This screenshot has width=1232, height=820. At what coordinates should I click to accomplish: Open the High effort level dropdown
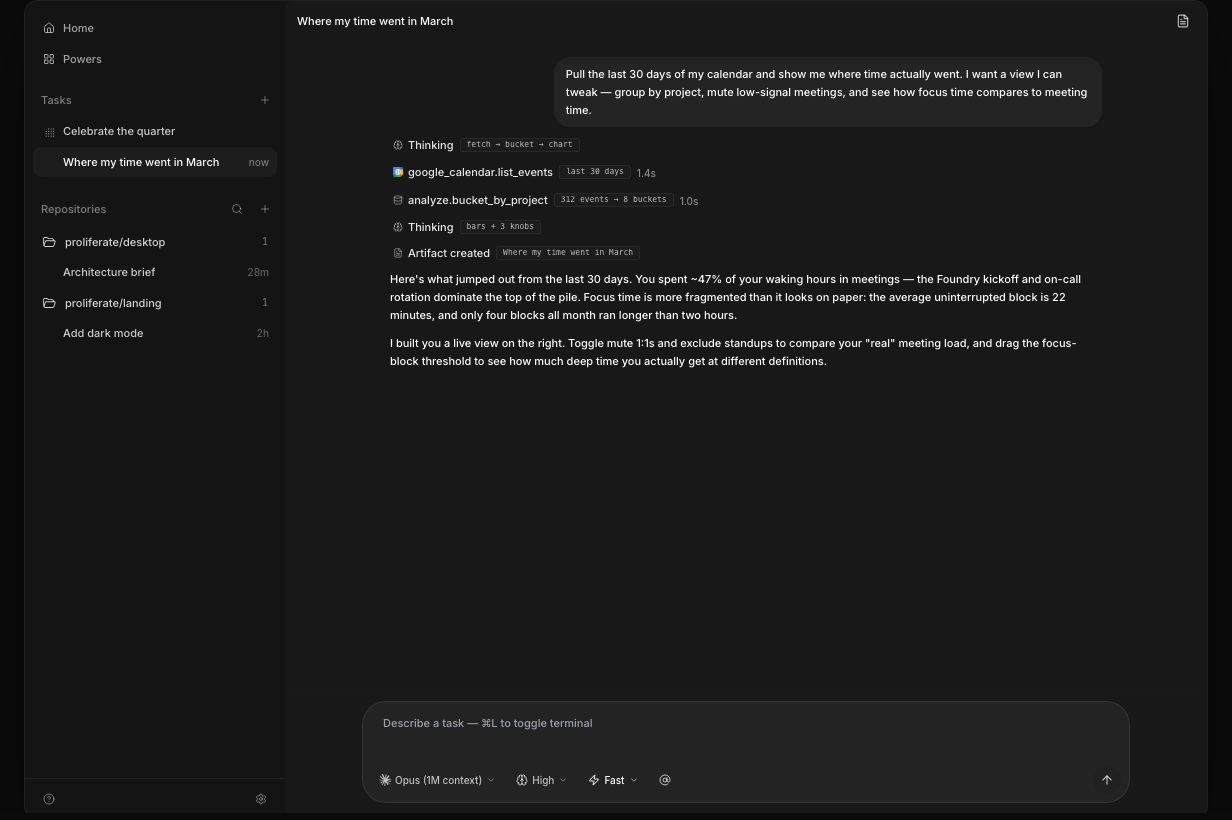pyautogui.click(x=541, y=780)
